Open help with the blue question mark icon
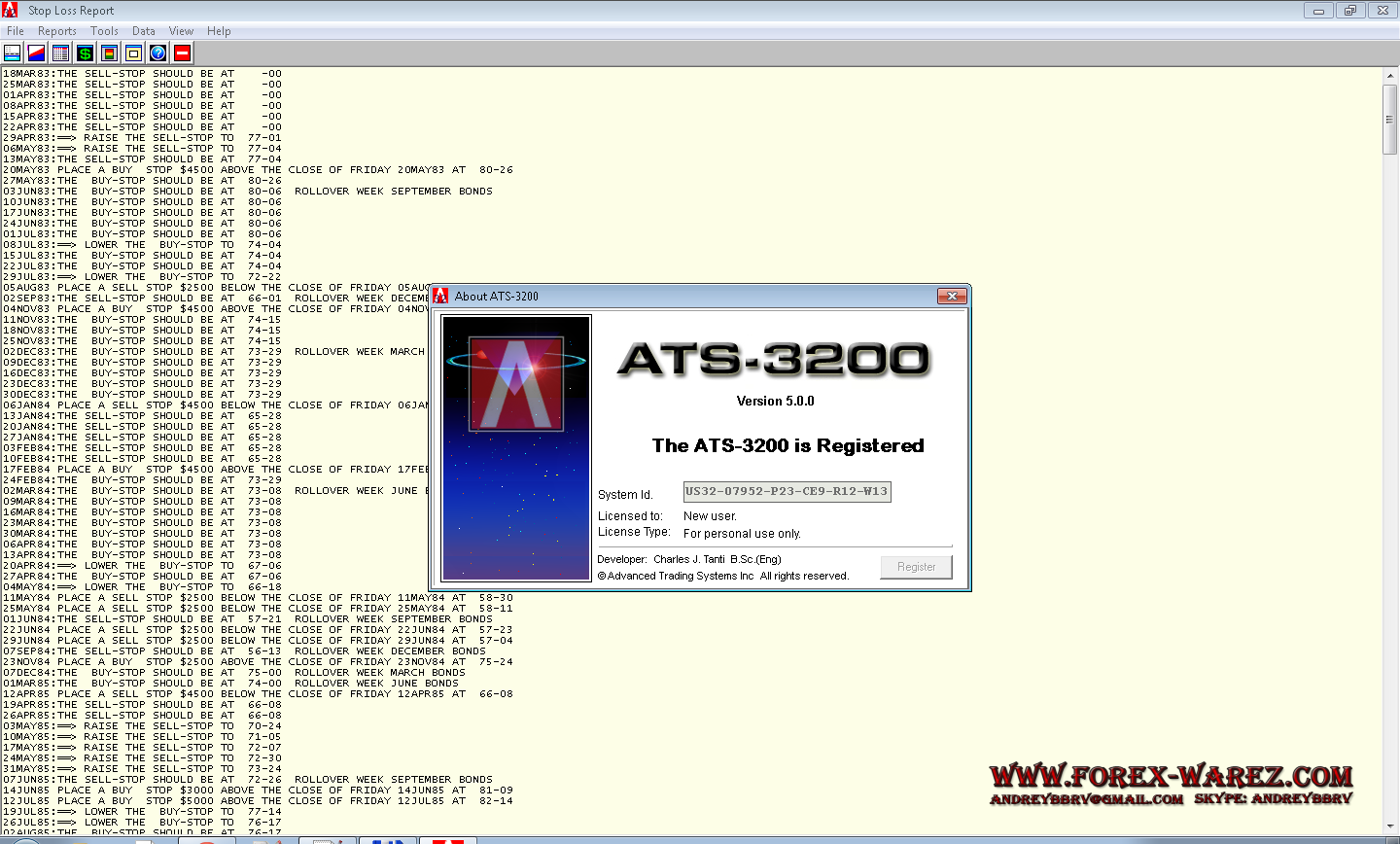The height and width of the screenshot is (844, 1400). click(157, 53)
